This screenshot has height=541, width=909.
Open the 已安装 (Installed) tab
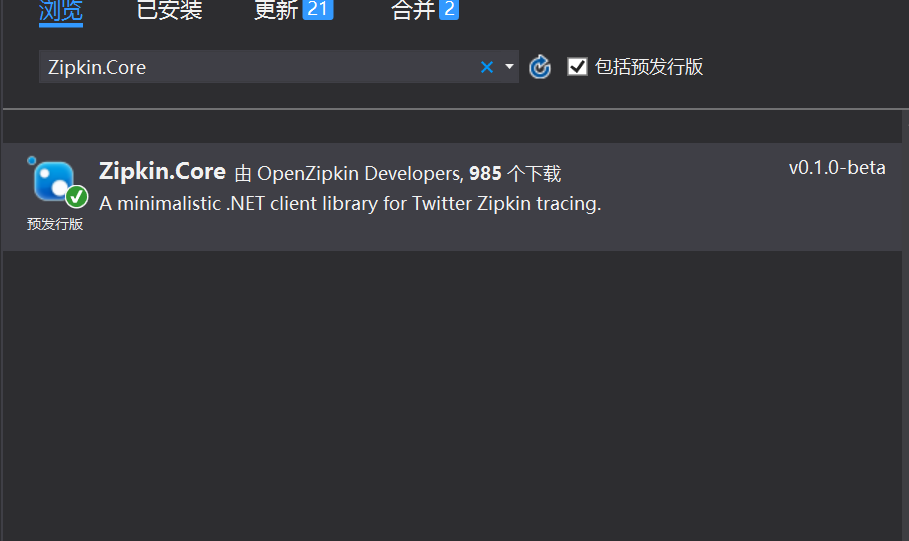click(169, 10)
